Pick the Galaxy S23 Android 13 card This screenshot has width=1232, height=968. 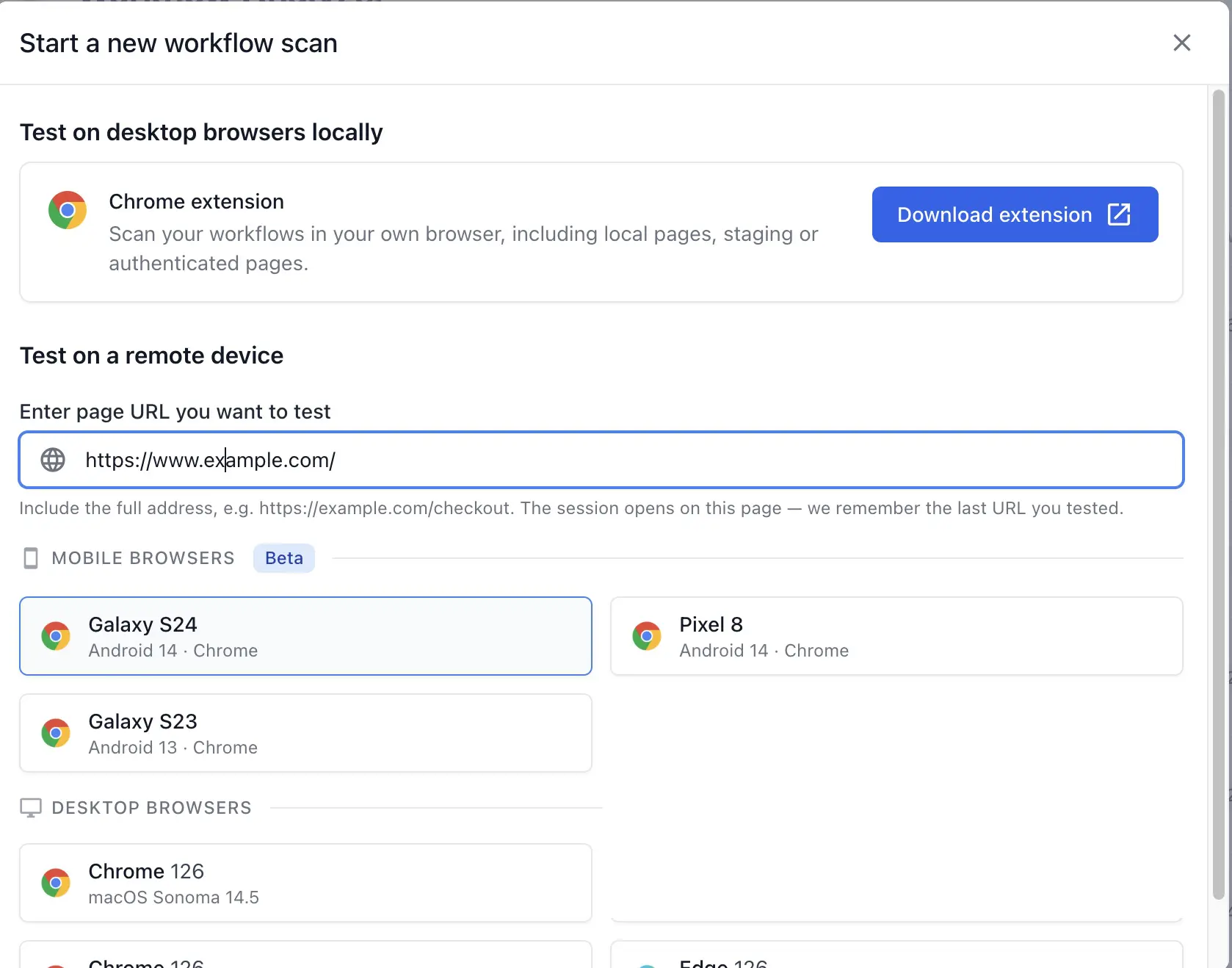point(305,733)
